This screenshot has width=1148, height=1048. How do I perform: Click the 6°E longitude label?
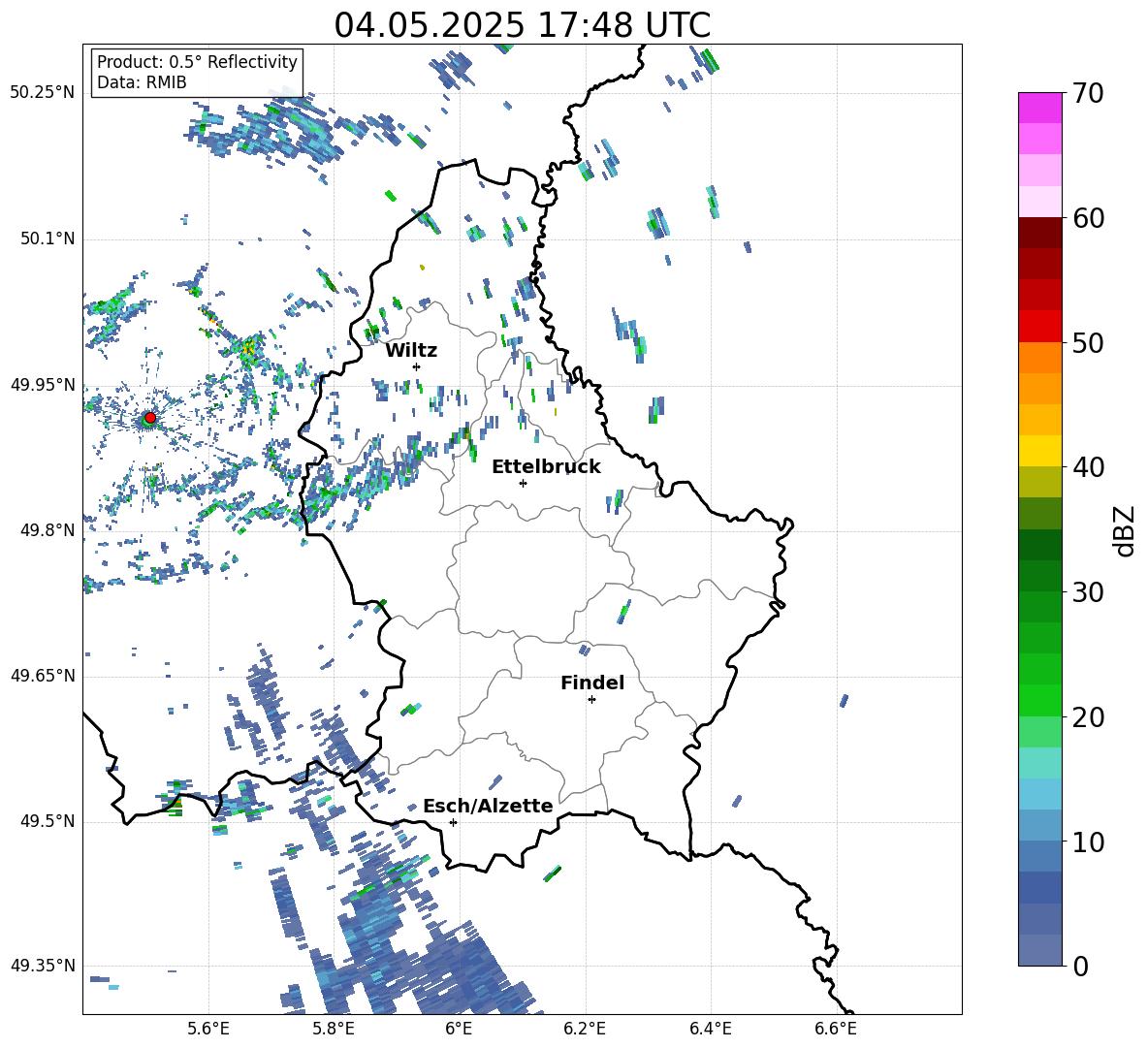tap(459, 1029)
